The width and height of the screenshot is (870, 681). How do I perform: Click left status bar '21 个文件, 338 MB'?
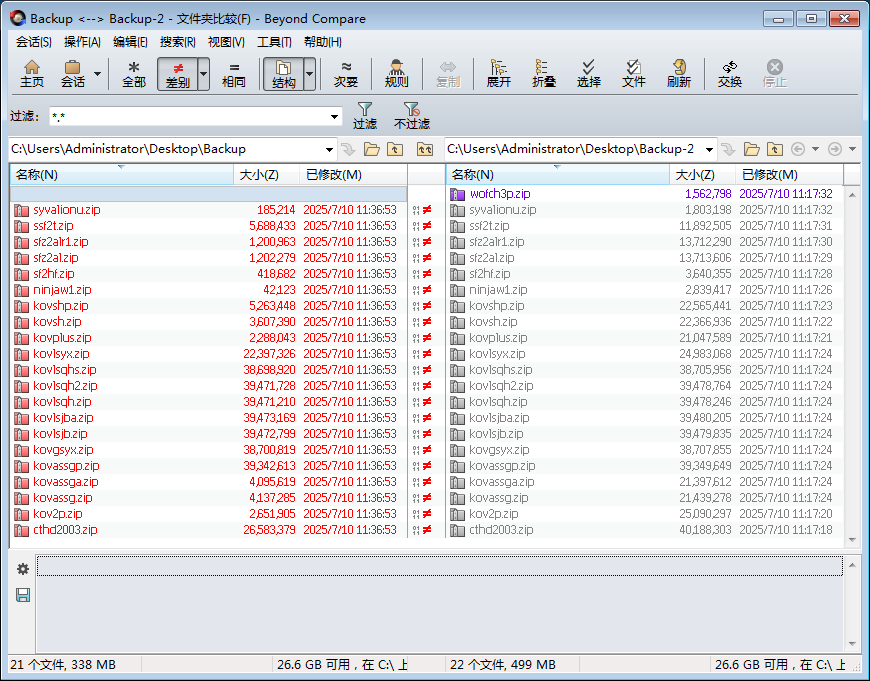click(x=63, y=664)
